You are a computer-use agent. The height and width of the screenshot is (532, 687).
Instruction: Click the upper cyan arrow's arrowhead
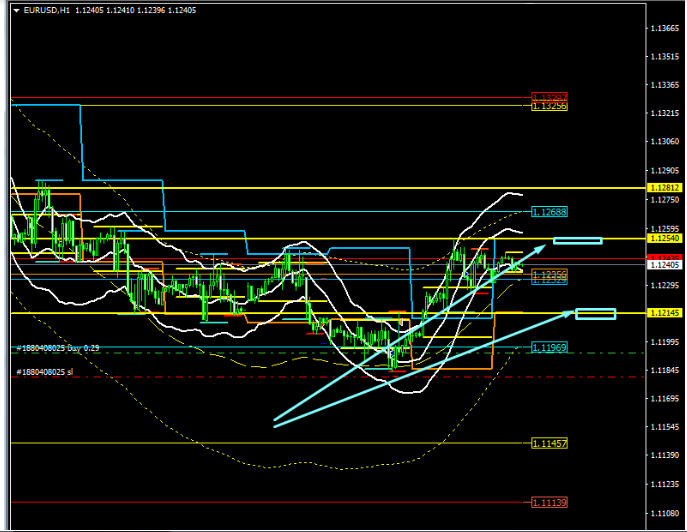(542, 244)
